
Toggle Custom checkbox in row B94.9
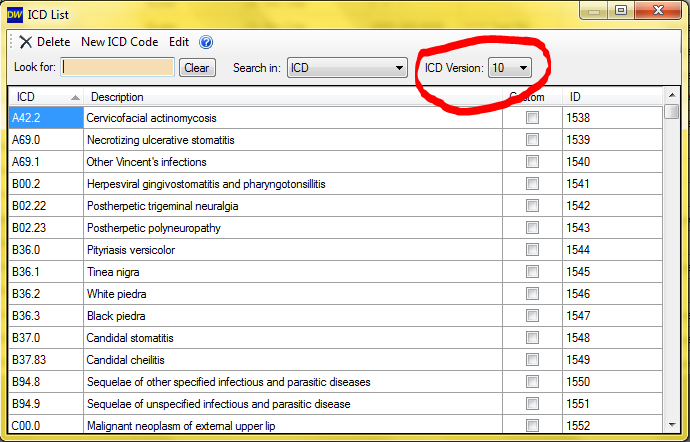click(x=532, y=404)
